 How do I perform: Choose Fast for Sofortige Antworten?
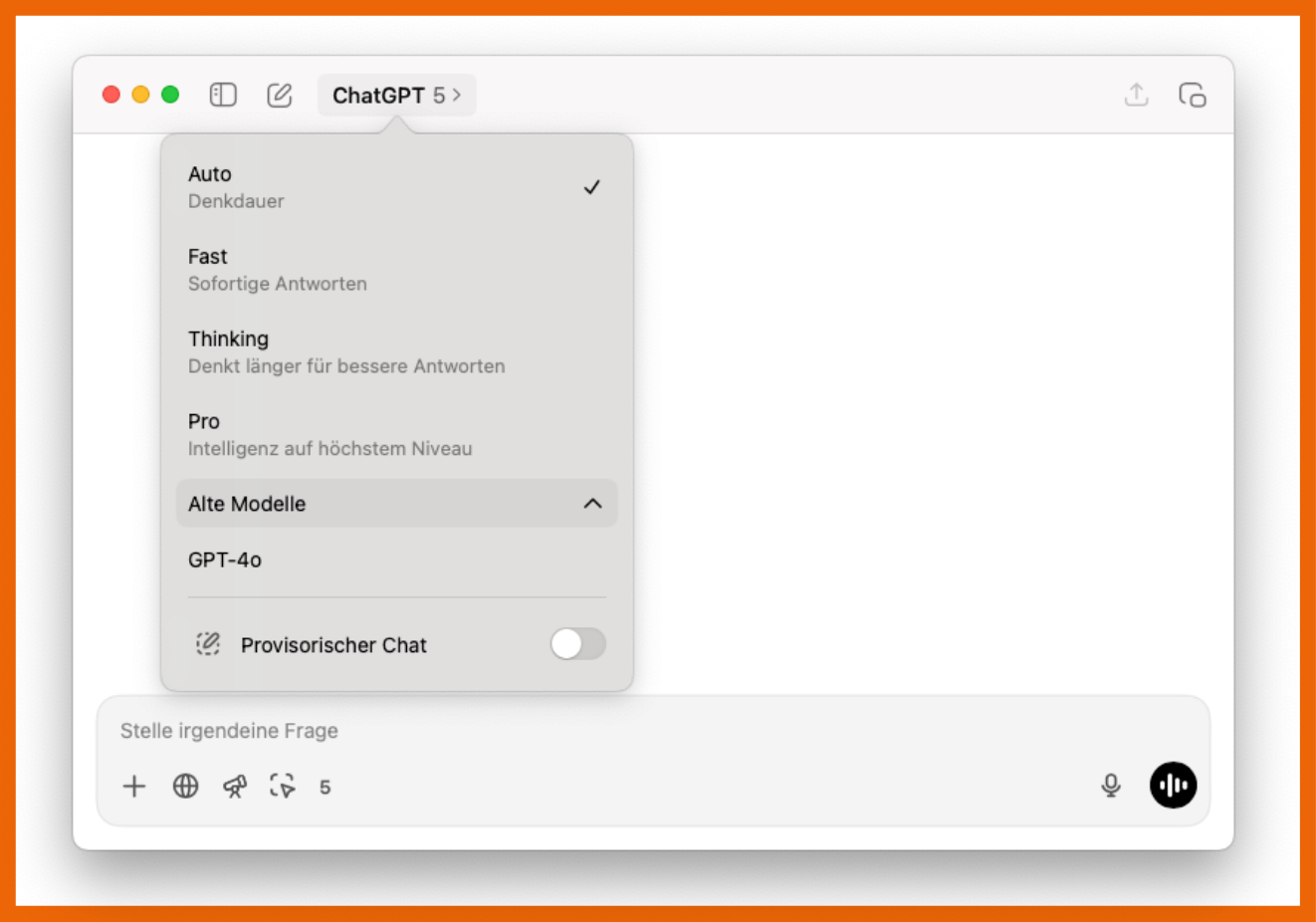tap(395, 270)
